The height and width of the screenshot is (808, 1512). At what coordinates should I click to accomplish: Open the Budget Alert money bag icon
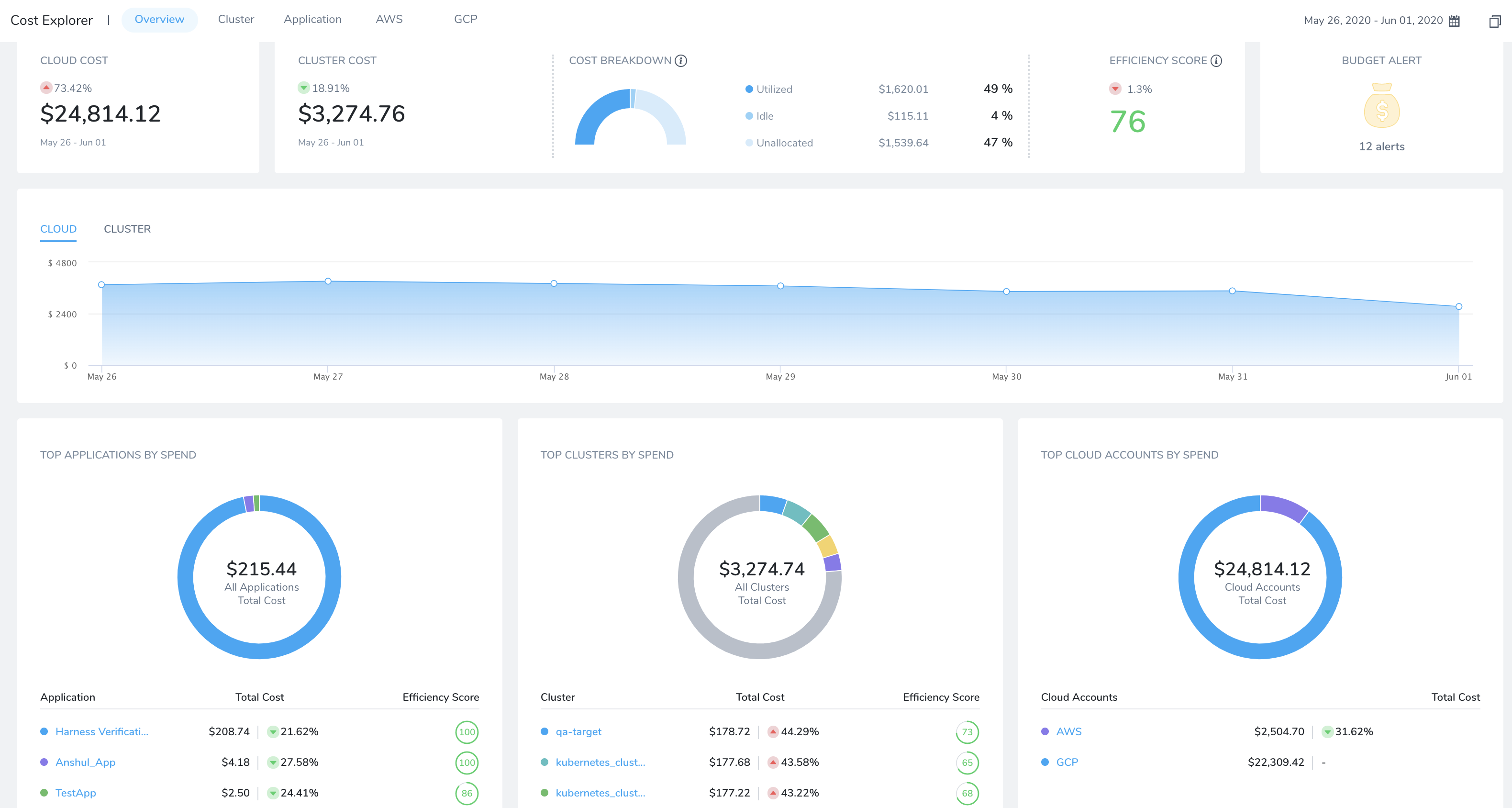[1382, 106]
